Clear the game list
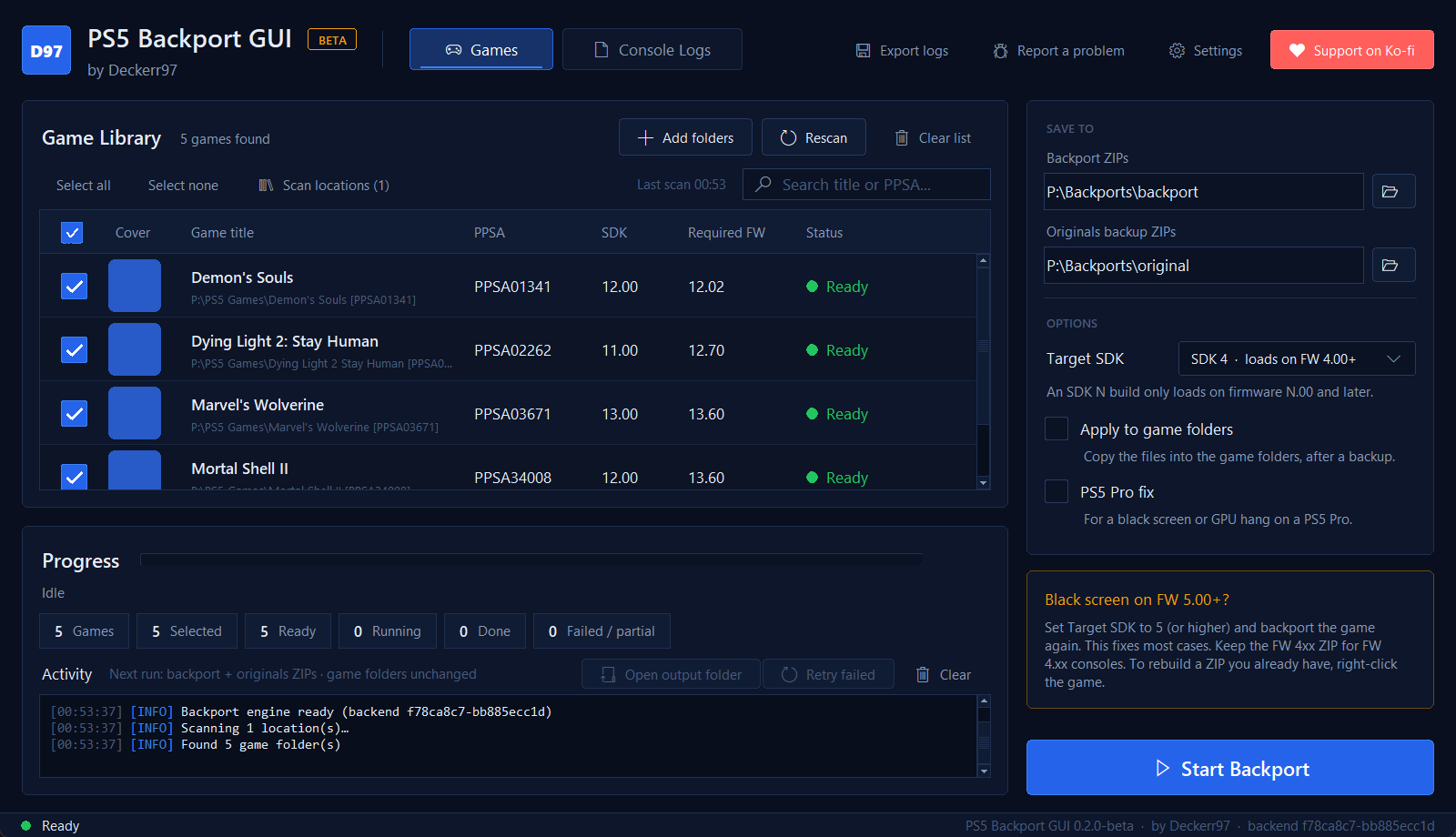The image size is (1456, 837). tap(933, 138)
